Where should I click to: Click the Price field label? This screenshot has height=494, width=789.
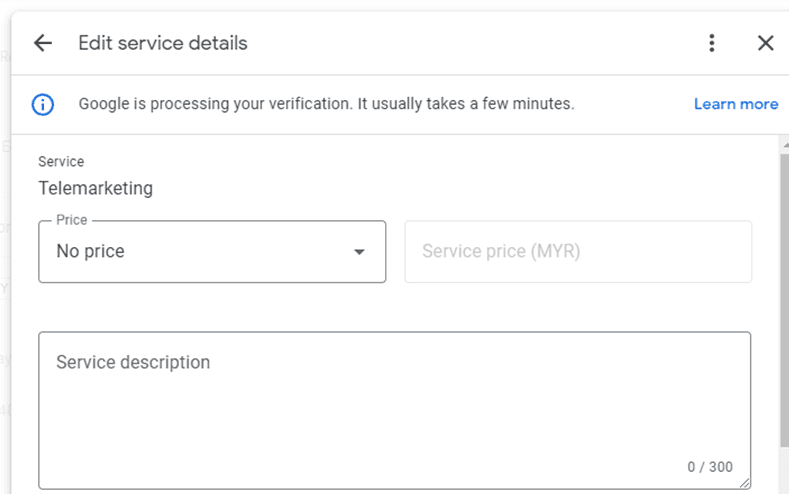[71, 220]
